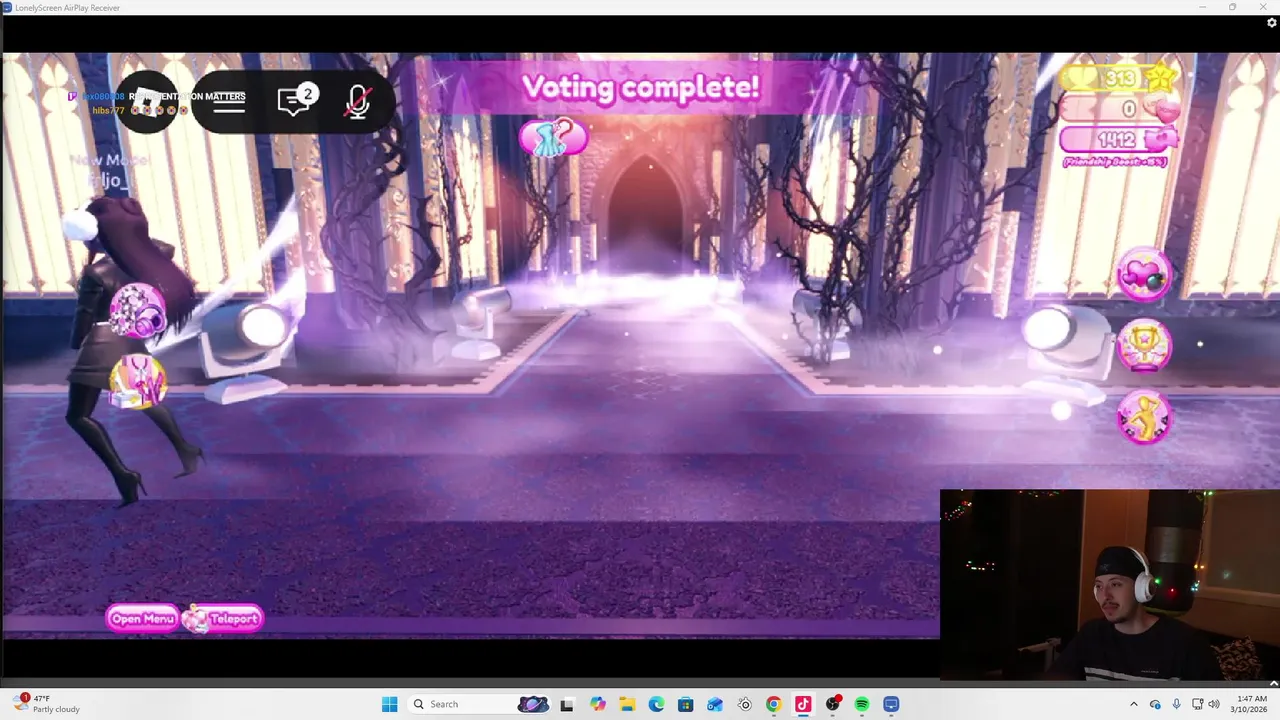Switch to LonelyScreen taskbar icon

(891, 704)
